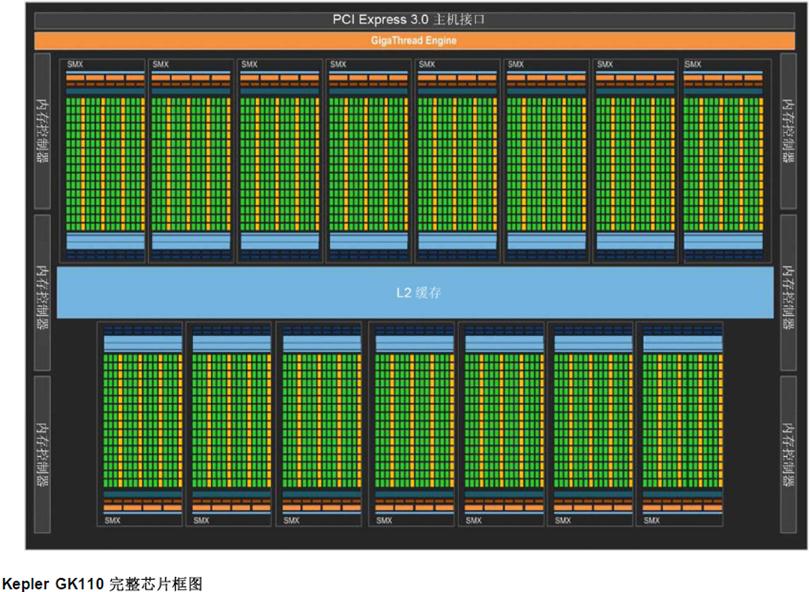Click the leftmost SMX label in bottom row
The height and width of the screenshot is (592, 810).
click(112, 520)
